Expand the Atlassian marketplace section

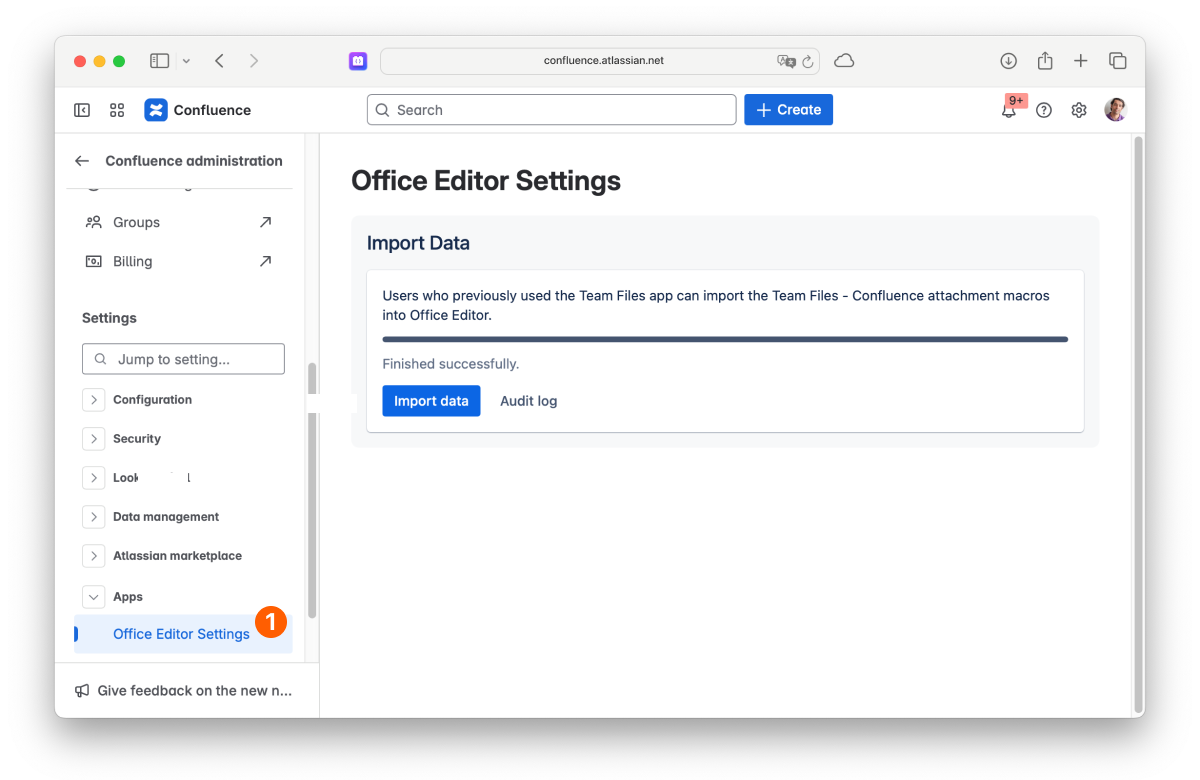click(94, 556)
